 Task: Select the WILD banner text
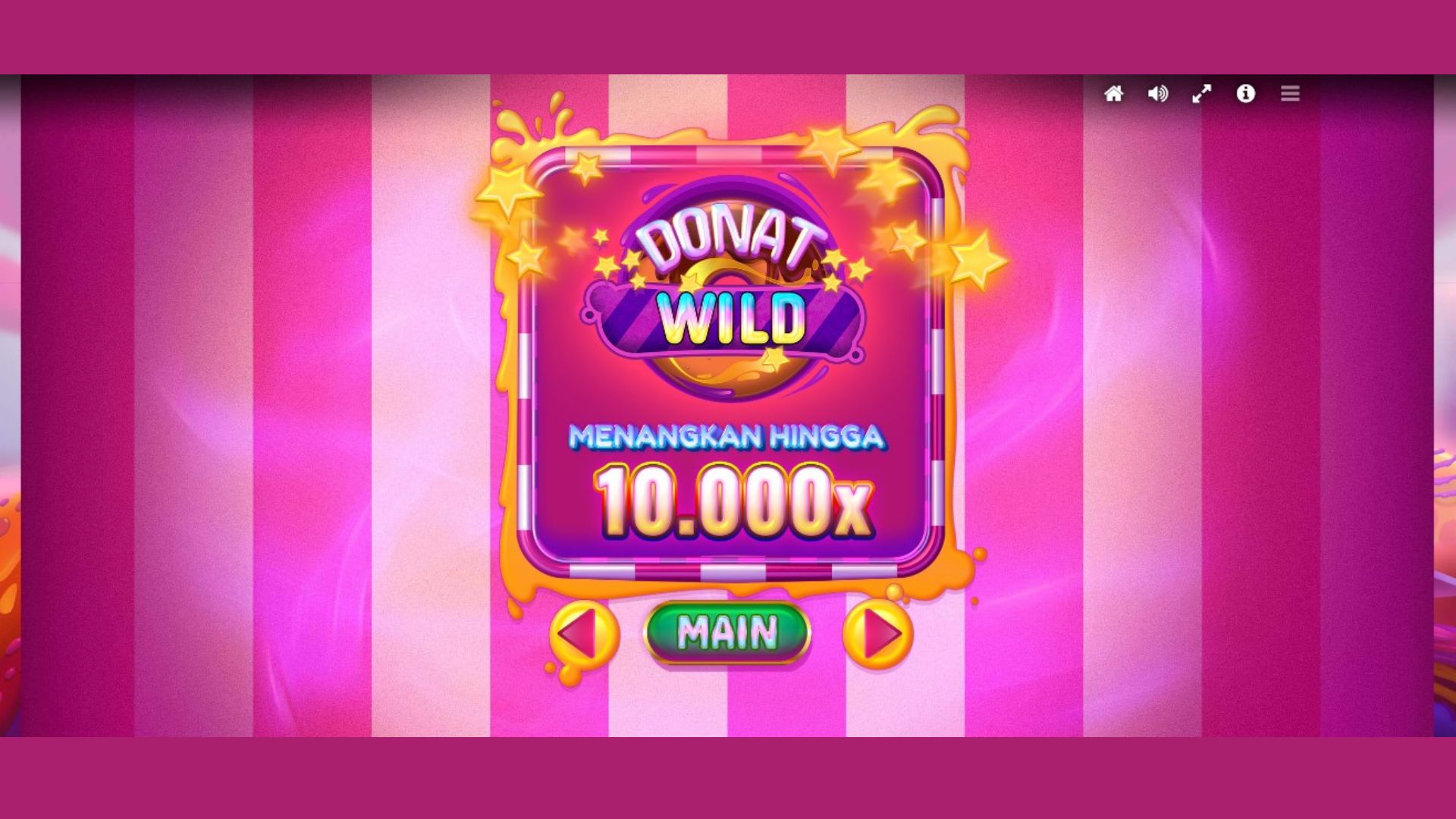(x=731, y=318)
